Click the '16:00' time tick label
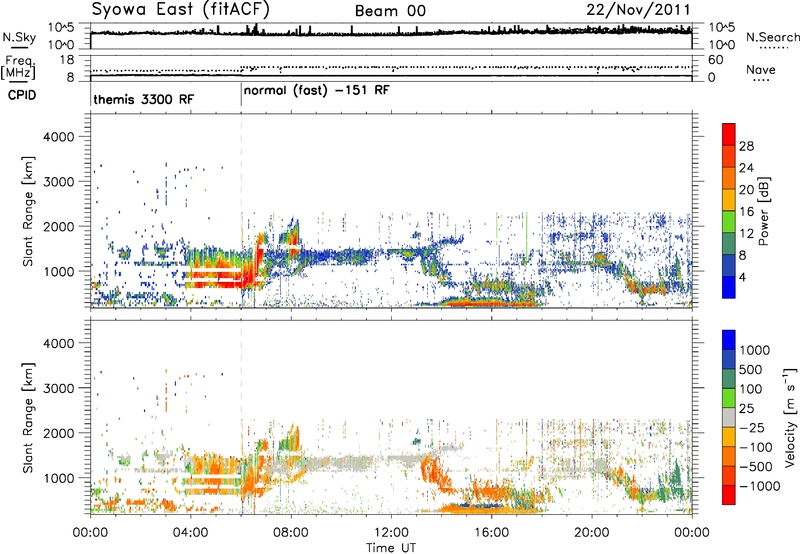Image resolution: width=800 pixels, height=554 pixels. coord(491,533)
